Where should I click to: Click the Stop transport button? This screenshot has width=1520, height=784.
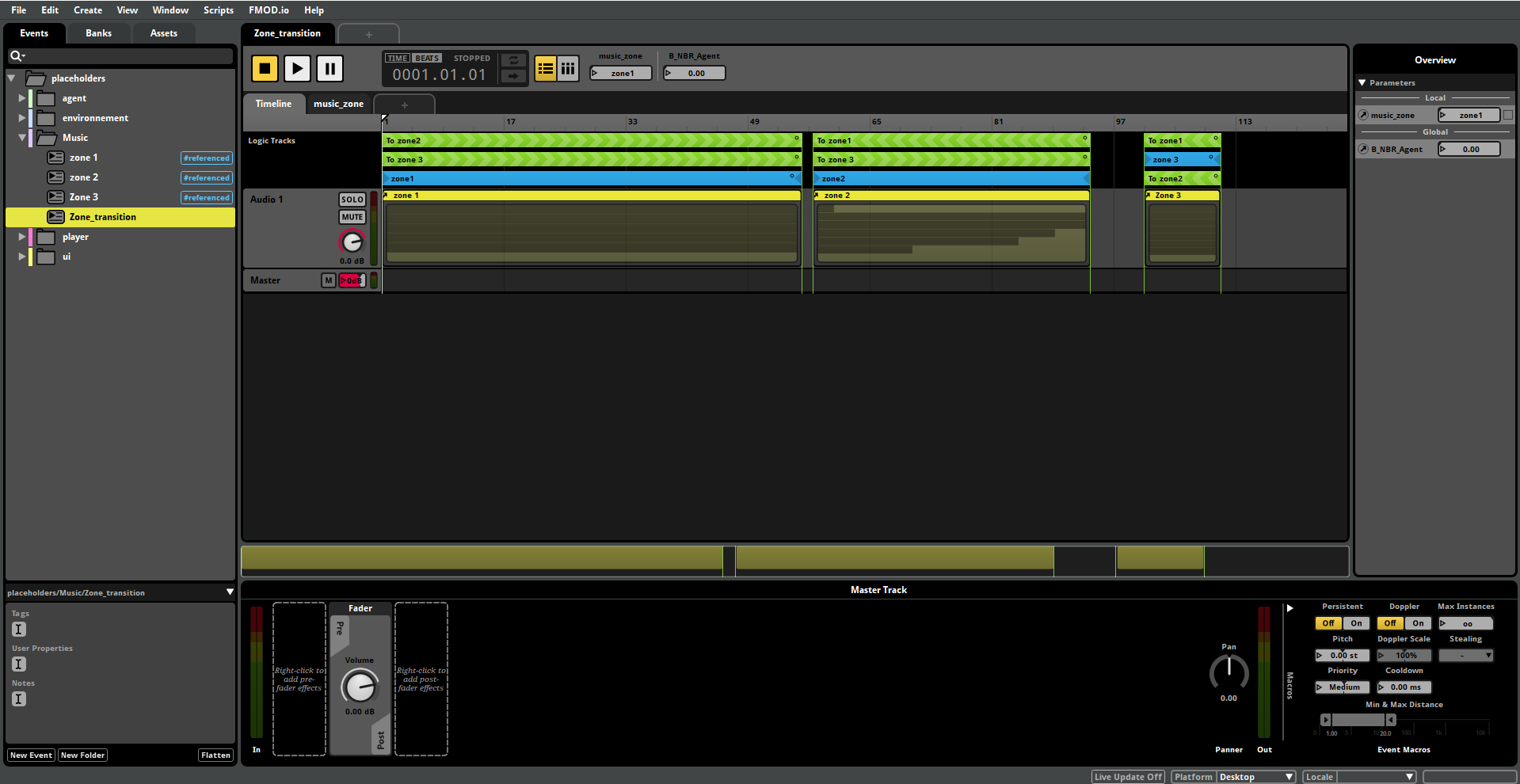[265, 68]
